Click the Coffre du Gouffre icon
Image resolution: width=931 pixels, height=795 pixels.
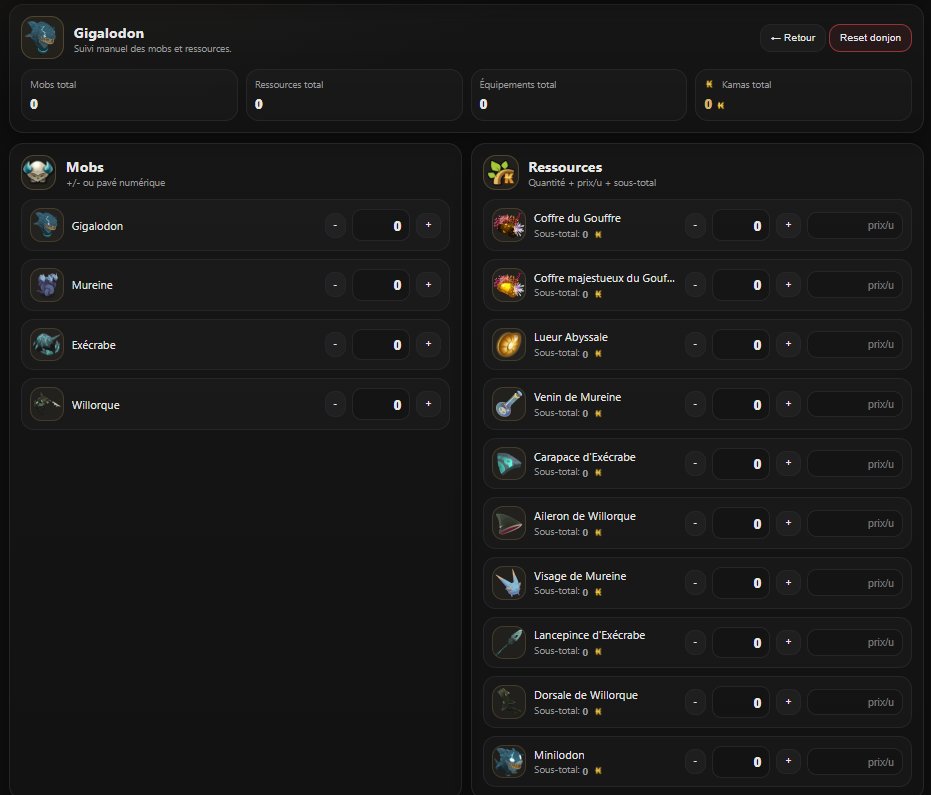[x=509, y=225]
